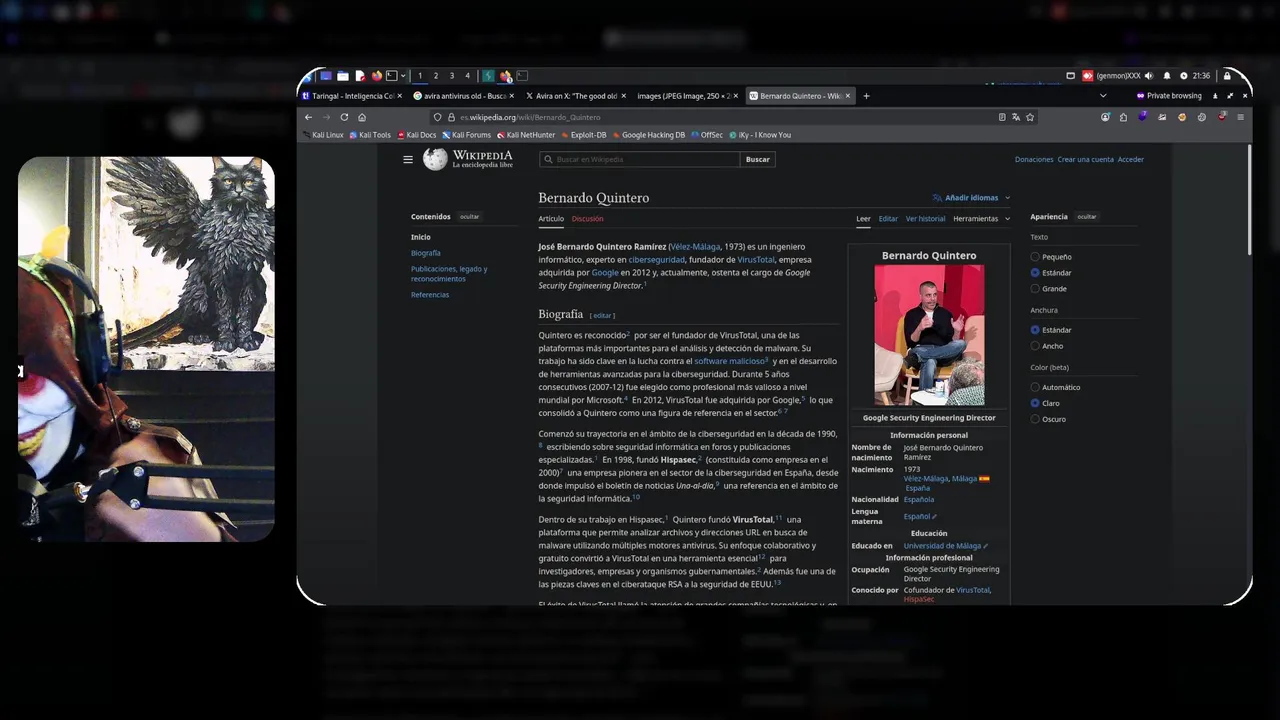The image size is (1280, 720).
Task: Open notifications bell in the top panel
Action: (1166, 75)
